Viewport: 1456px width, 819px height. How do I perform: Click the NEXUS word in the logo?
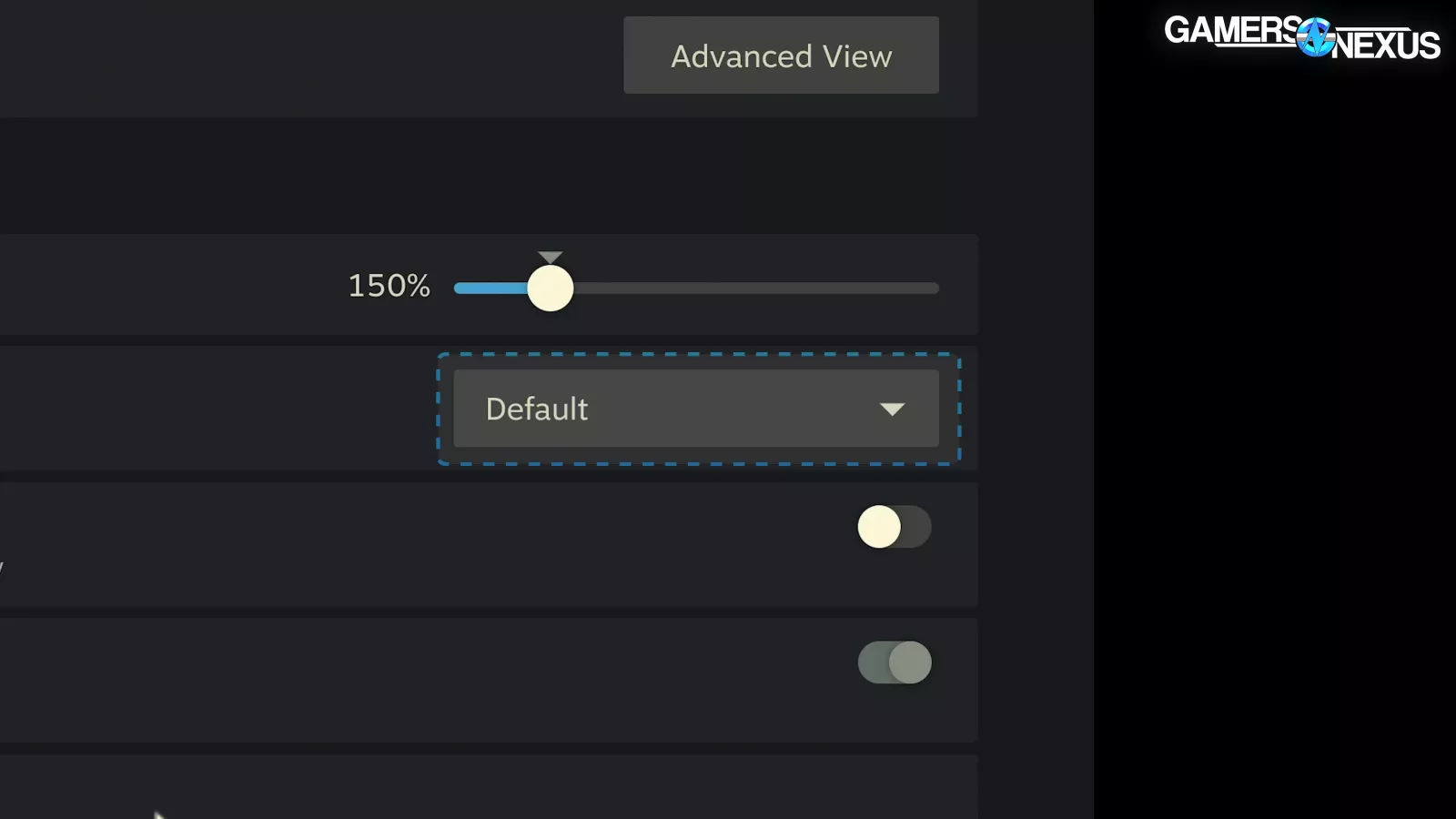click(1387, 45)
